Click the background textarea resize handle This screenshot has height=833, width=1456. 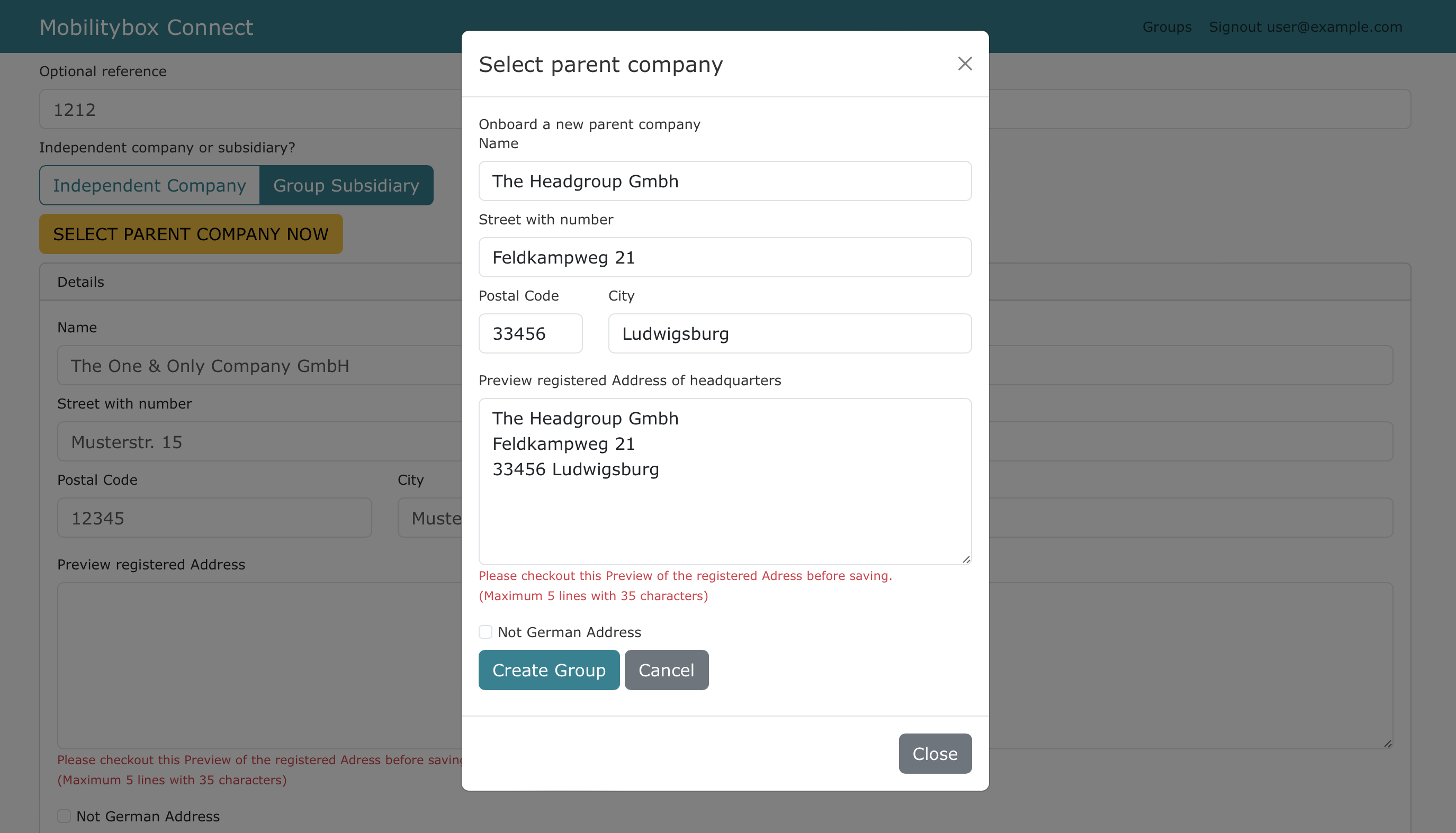point(1387,743)
